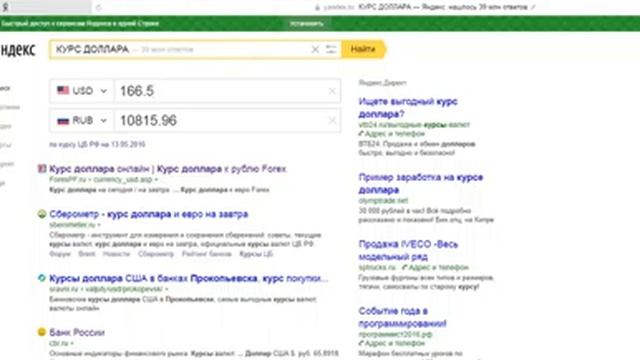Open search settings icon in search bar
This screenshot has height=360, width=640.
[331, 49]
